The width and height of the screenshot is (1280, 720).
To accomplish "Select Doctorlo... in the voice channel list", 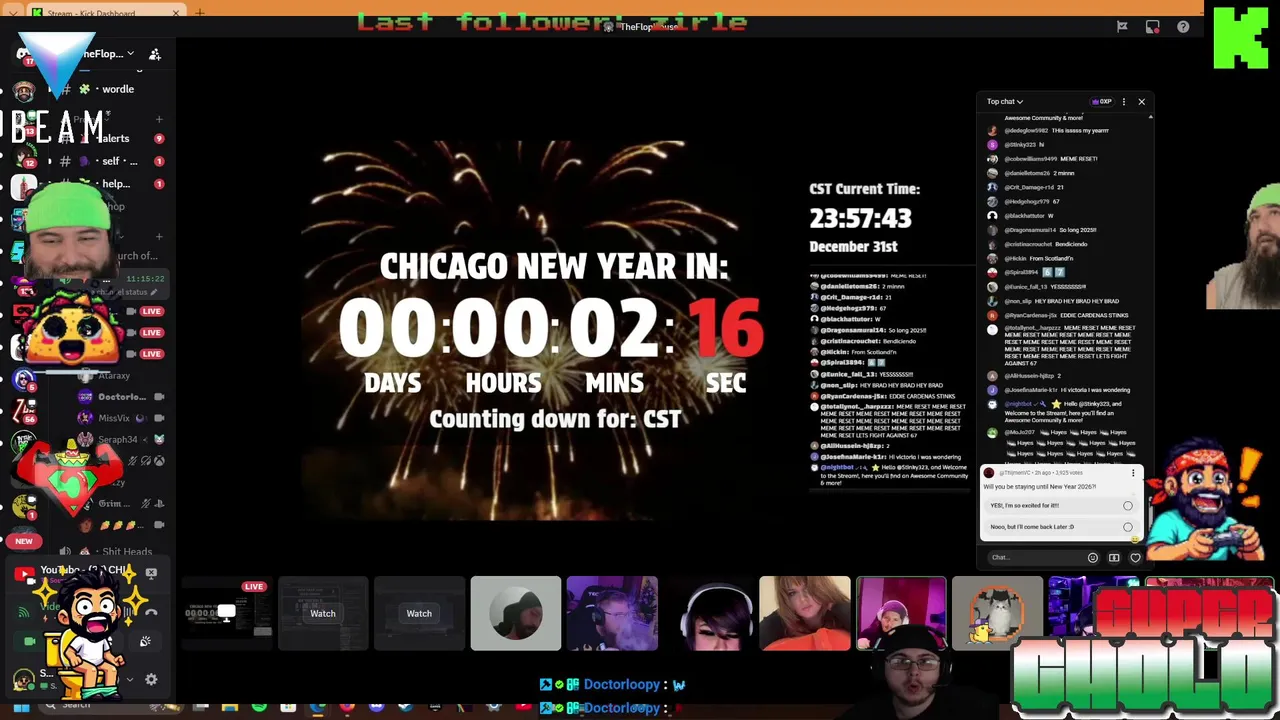I will tap(121, 397).
